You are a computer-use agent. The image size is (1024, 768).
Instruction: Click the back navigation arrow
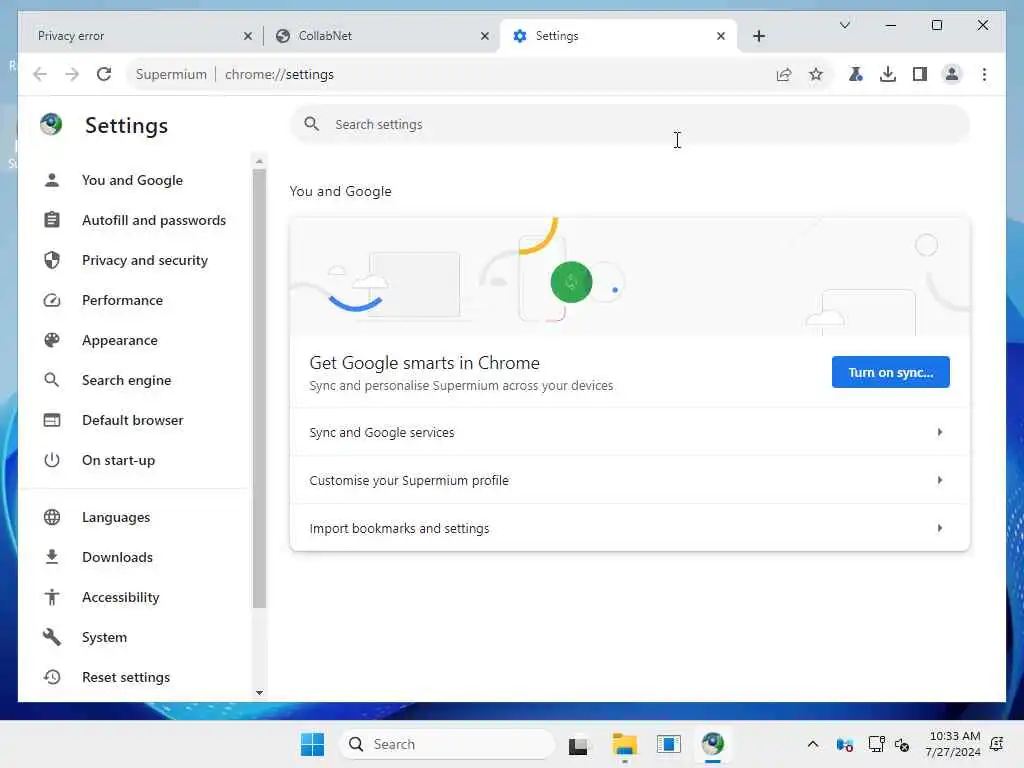[x=40, y=74]
